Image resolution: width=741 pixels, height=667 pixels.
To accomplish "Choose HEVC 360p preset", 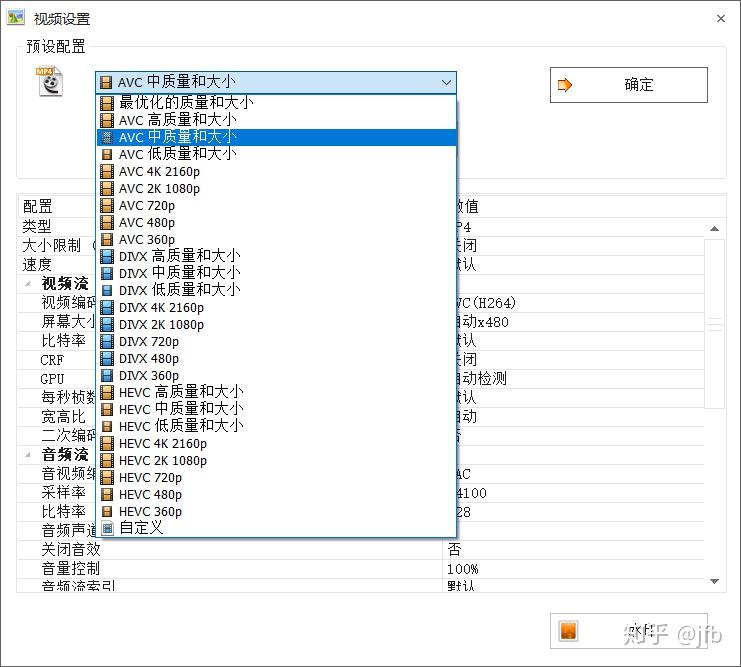I will coord(276,511).
